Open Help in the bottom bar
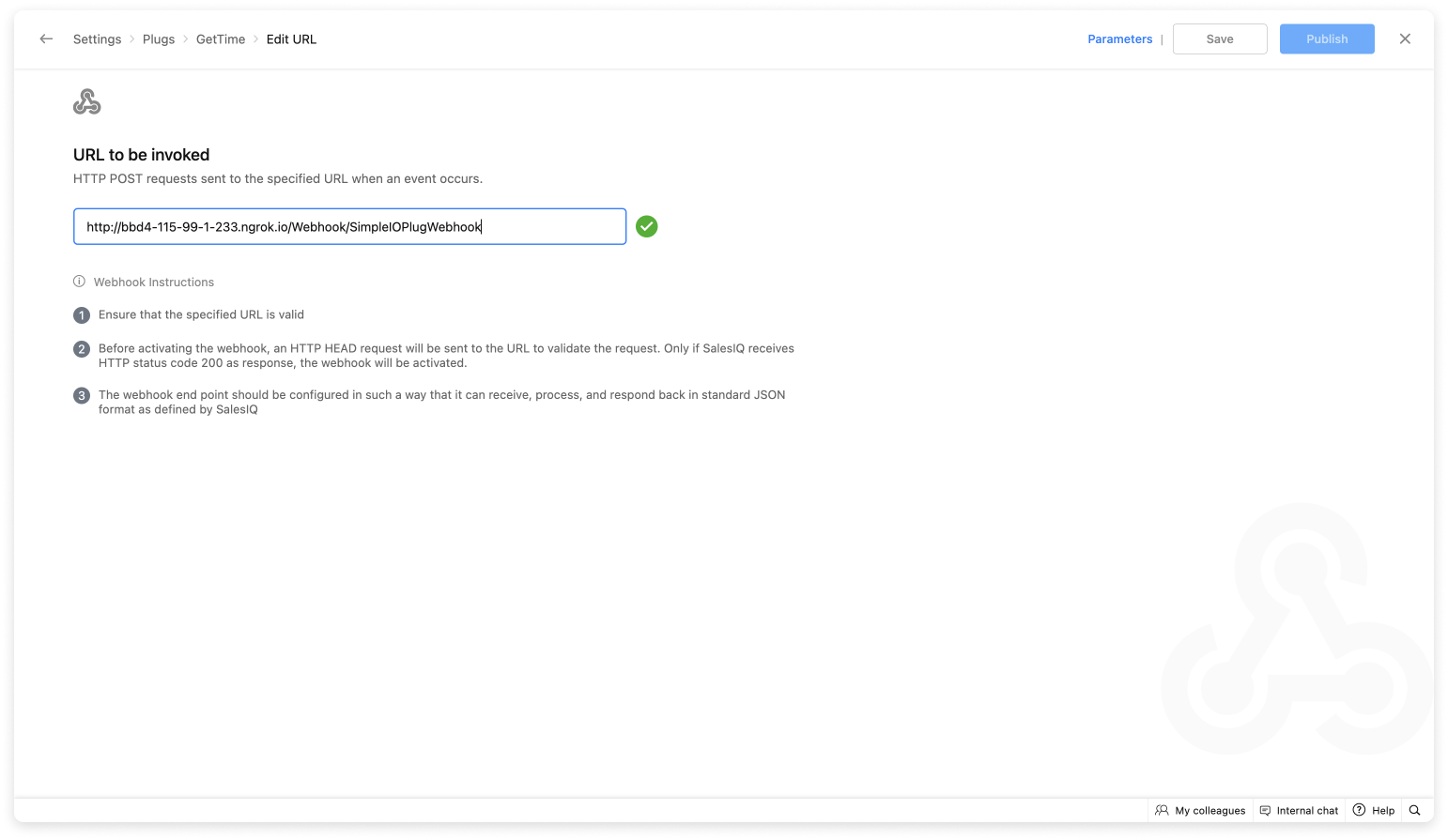 (1374, 810)
